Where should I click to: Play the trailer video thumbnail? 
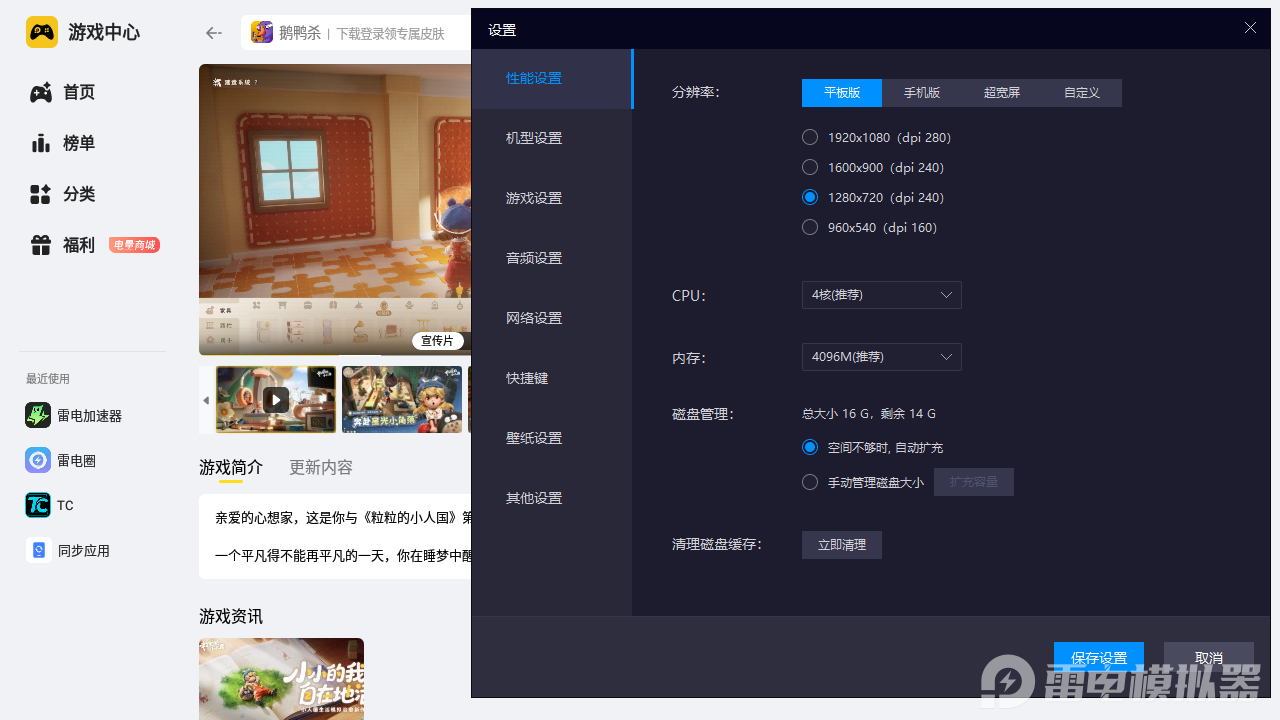click(276, 400)
